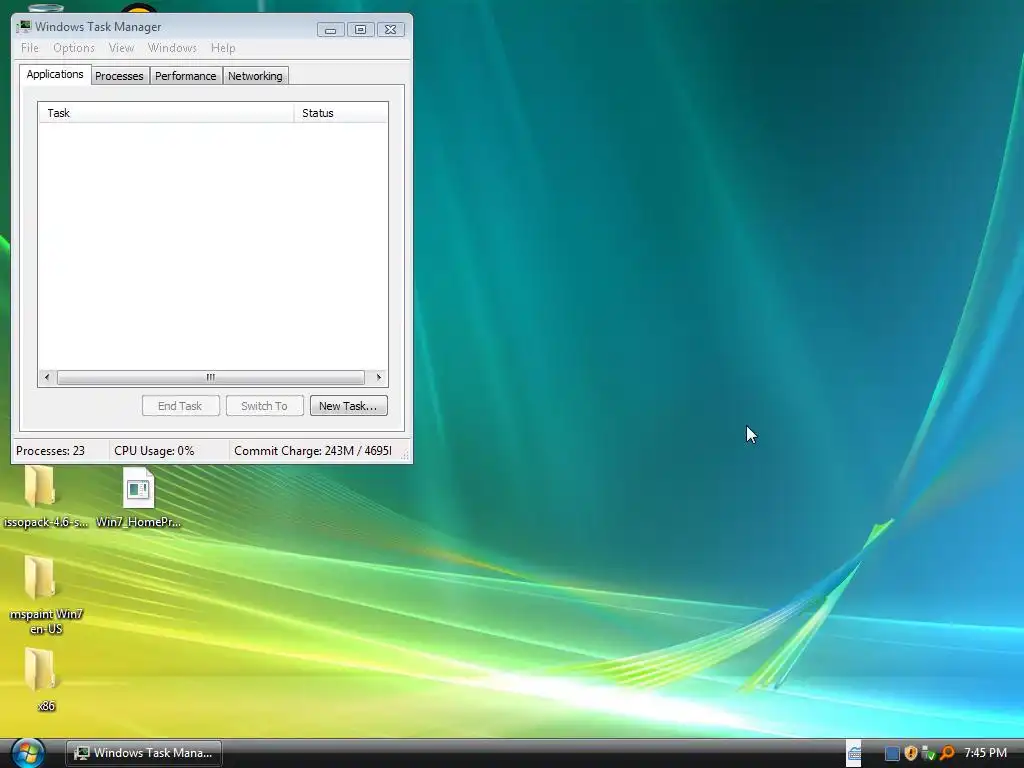This screenshot has height=768, width=1024.
Task: Click the keyboard language bar icon in taskbar
Action: [x=854, y=753]
